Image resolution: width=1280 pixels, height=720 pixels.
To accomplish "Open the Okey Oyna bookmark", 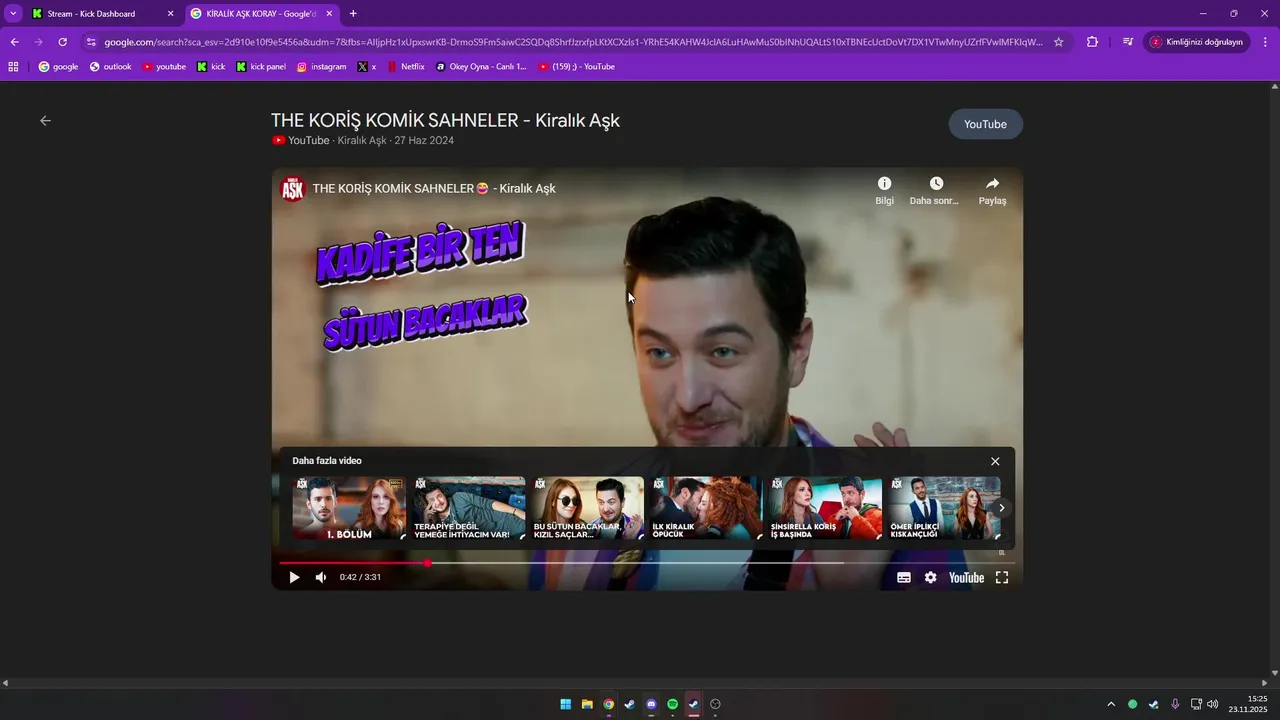I will pos(481,67).
